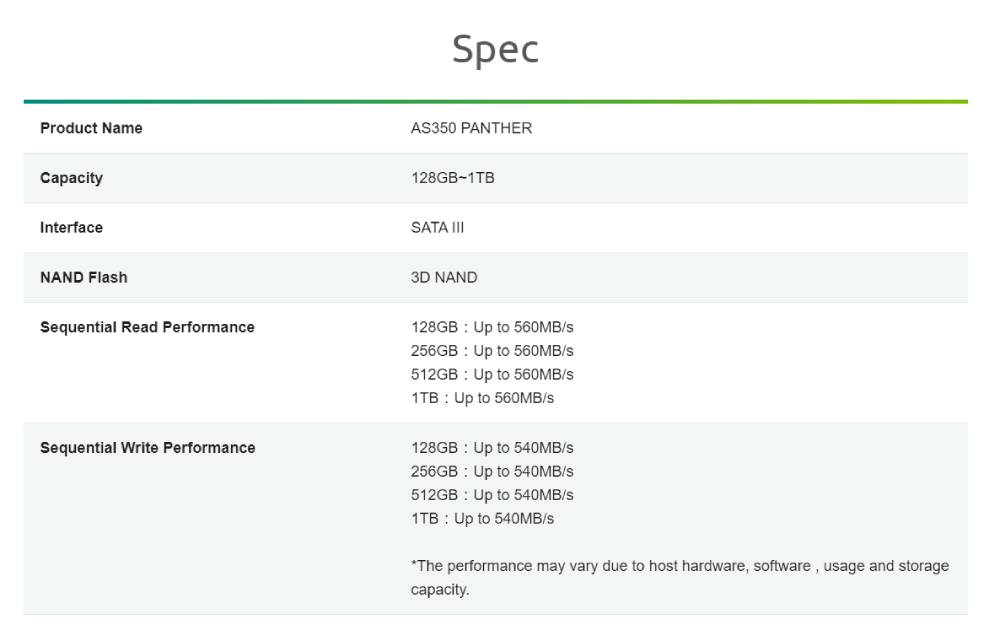
Task: Click Sequential Write Performance label
Action: (147, 448)
